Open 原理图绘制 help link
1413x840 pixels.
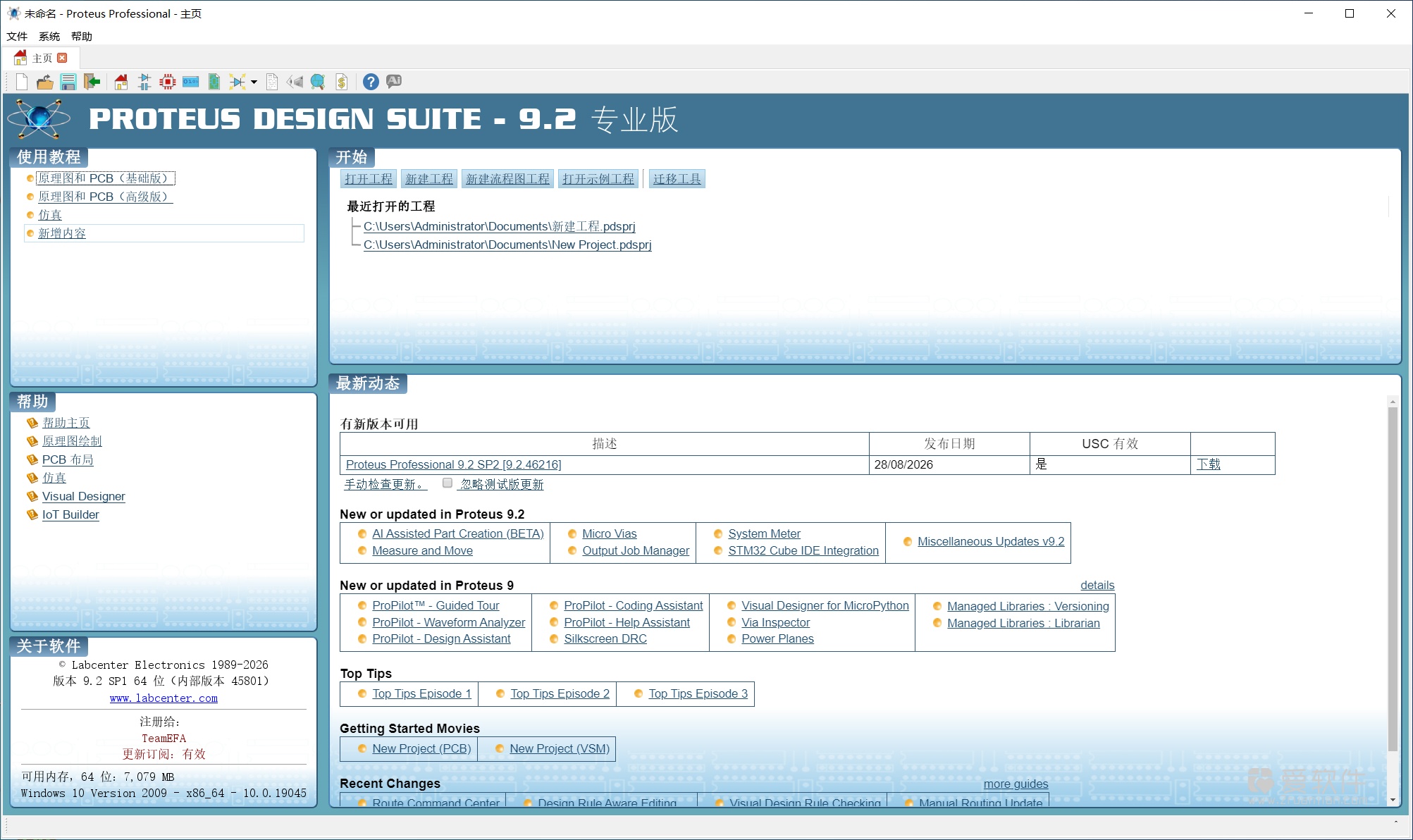click(72, 441)
